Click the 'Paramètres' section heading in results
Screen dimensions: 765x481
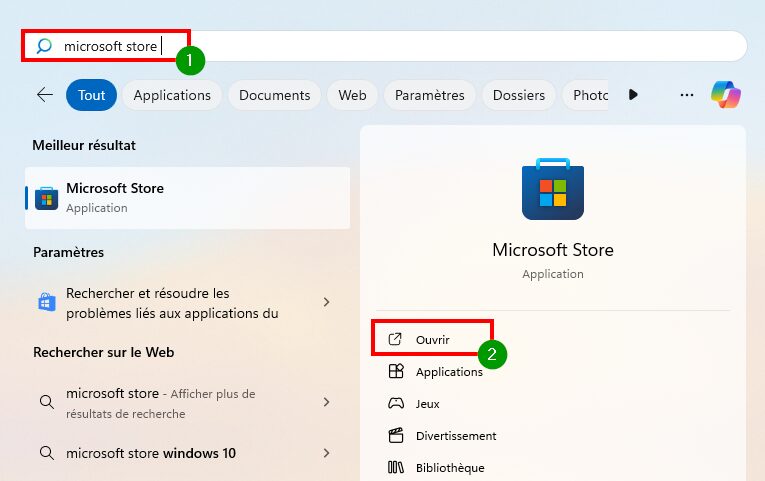click(x=68, y=252)
